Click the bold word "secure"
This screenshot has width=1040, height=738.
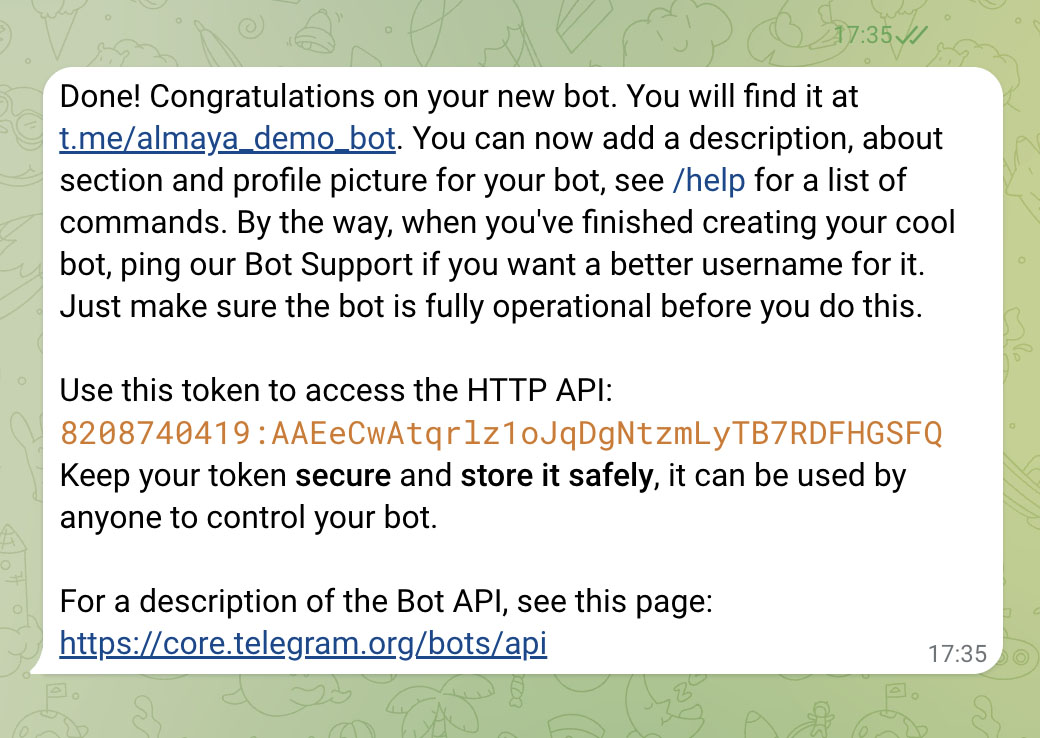[x=343, y=475]
